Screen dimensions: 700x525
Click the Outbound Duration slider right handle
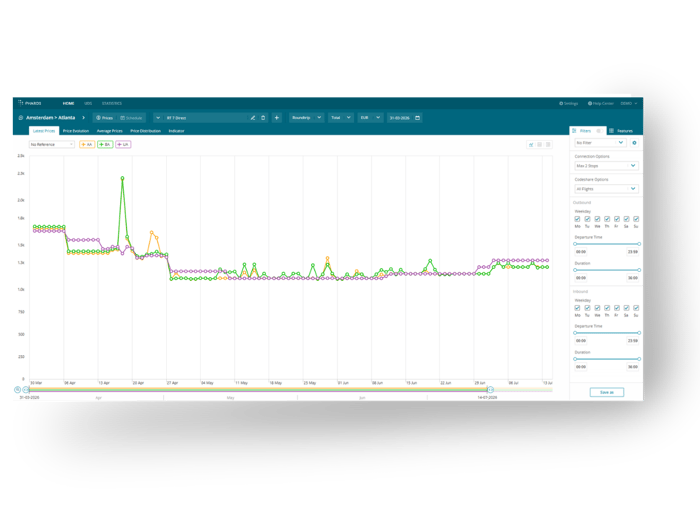click(x=639, y=270)
